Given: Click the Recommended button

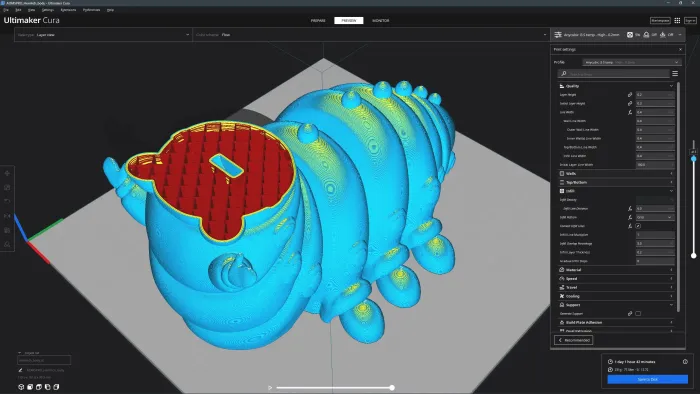Looking at the screenshot, I should 574,340.
